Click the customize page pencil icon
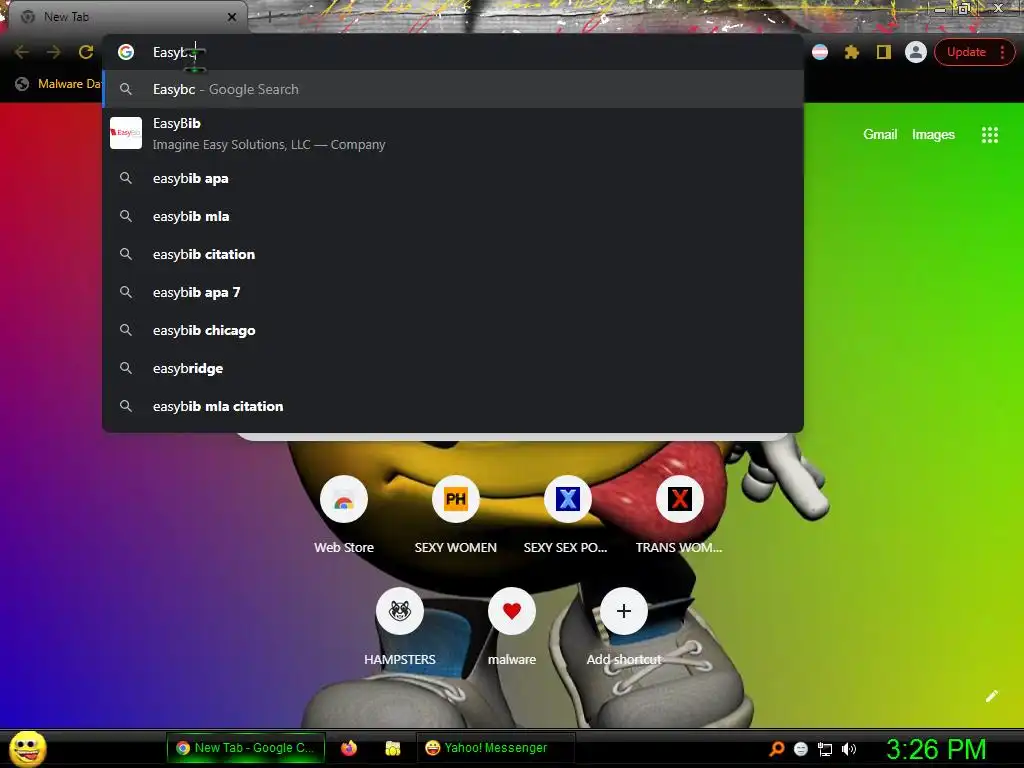 [x=991, y=696]
